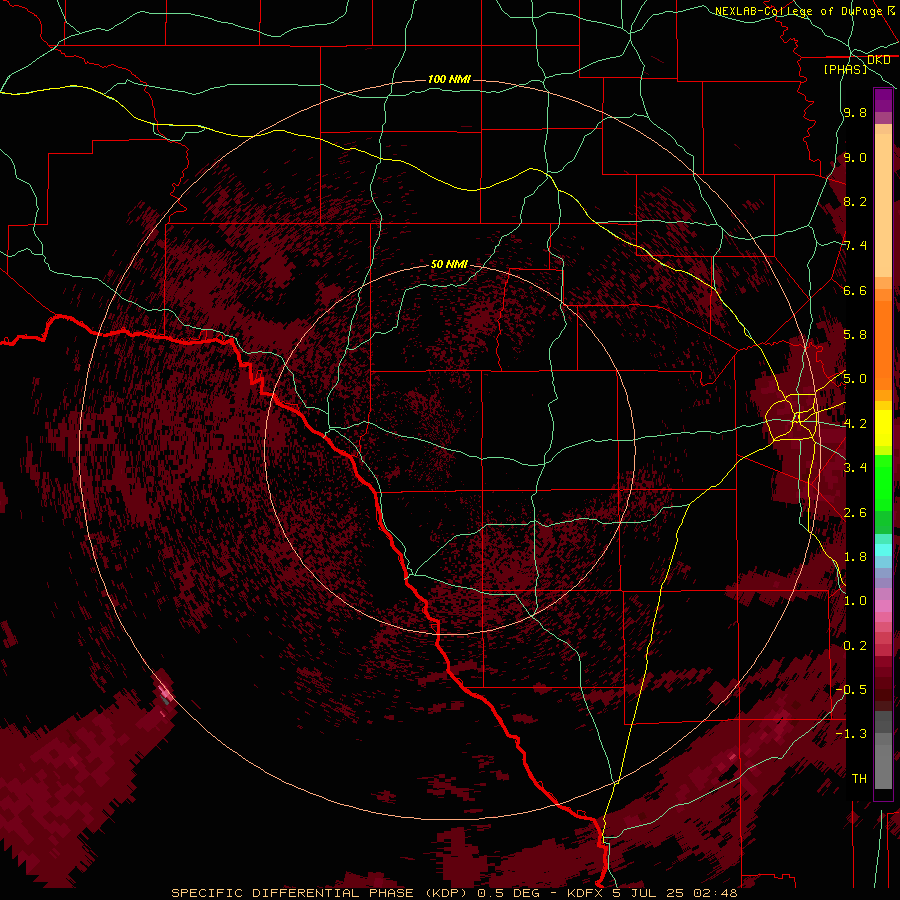
Task: Click the 7.4 value on the scale
Action: [855, 246]
